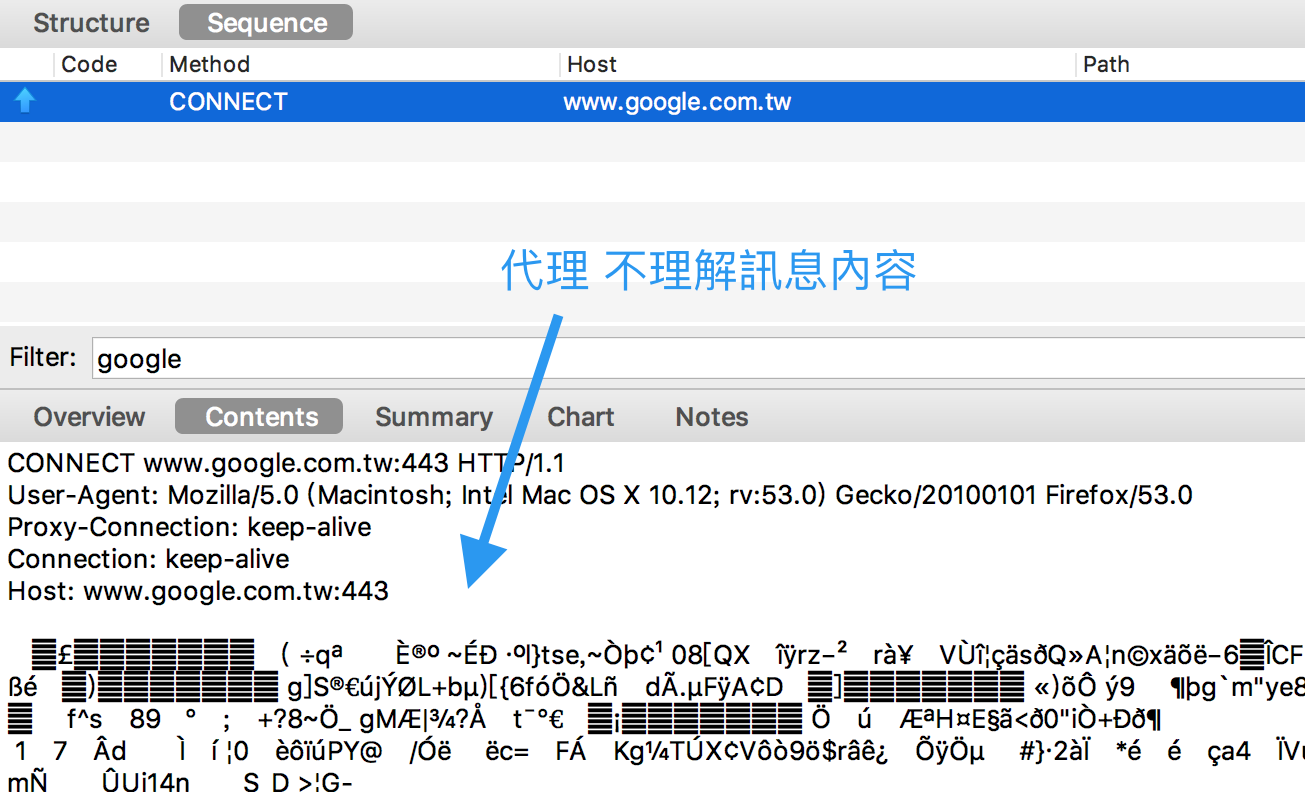Screen dimensions: 1305x792
Task: Click the CONNECT www.google.com.tw:443 HTTP/1.1 line
Action: click(286, 463)
